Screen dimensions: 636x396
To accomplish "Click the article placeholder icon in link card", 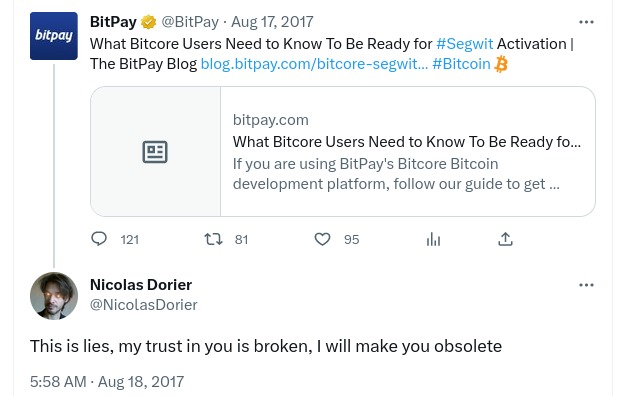I will [x=155, y=152].
